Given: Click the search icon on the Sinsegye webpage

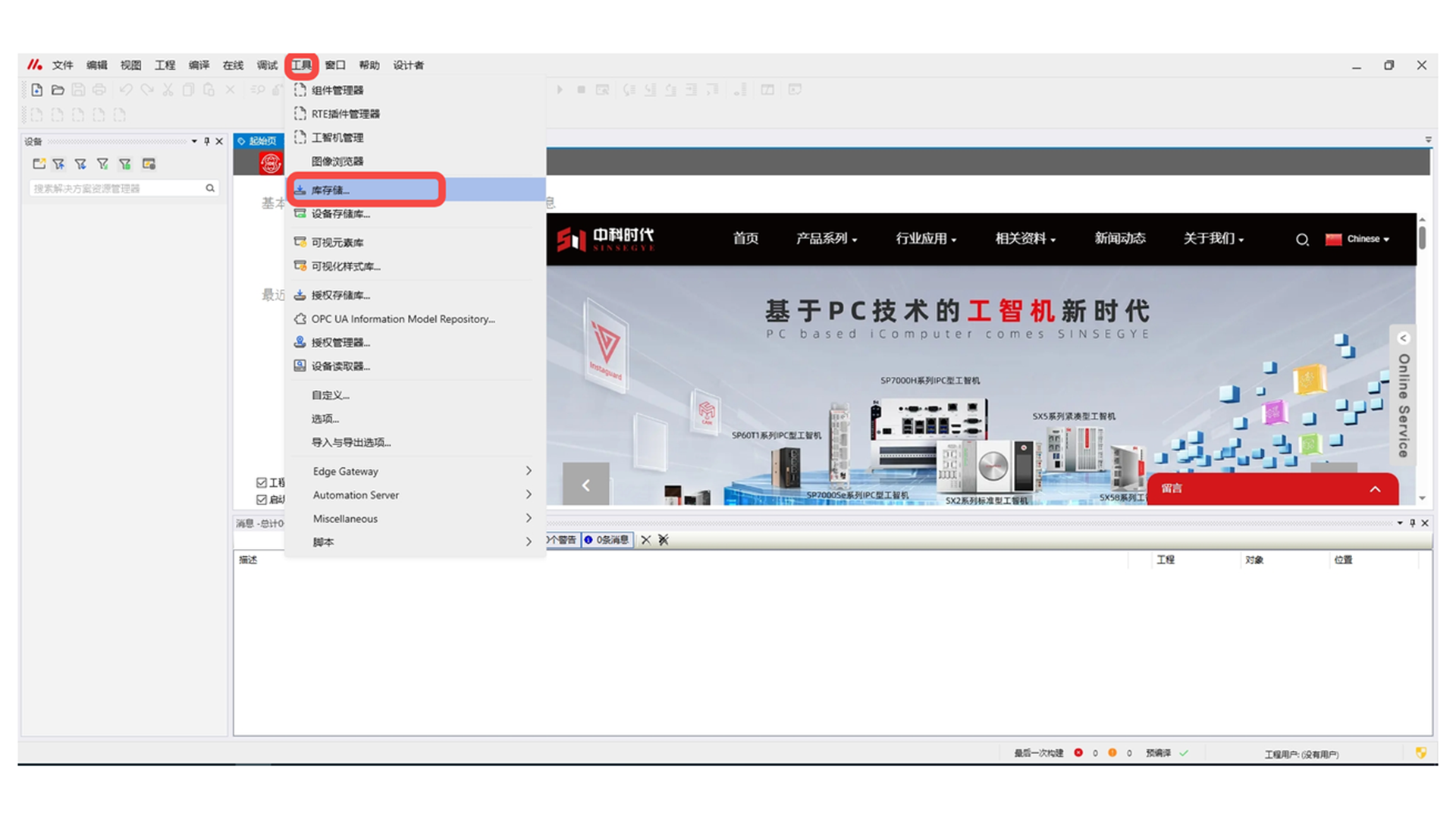Looking at the screenshot, I should pyautogui.click(x=1302, y=240).
